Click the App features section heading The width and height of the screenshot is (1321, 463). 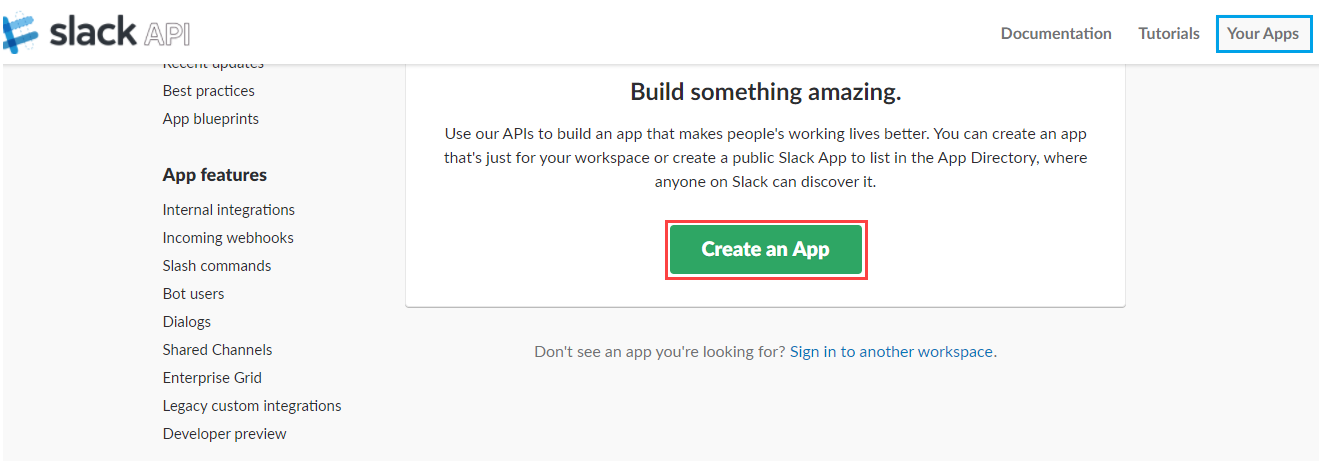[214, 175]
